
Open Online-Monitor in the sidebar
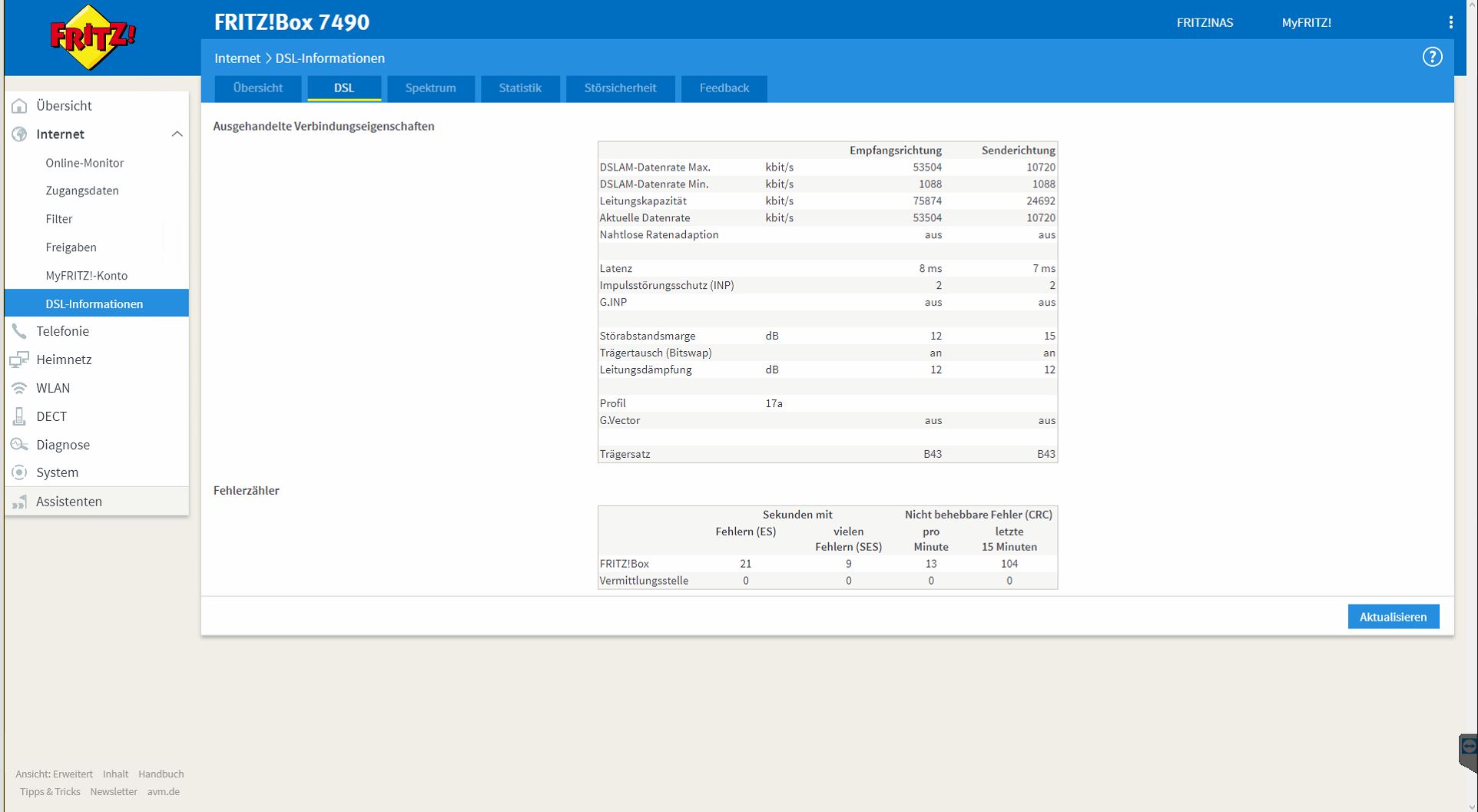(x=85, y=163)
